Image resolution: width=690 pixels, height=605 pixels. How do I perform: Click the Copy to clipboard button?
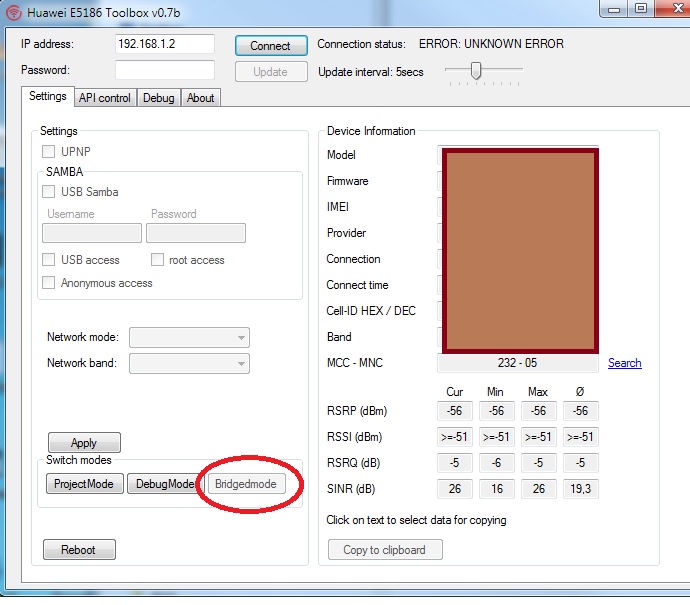[385, 550]
